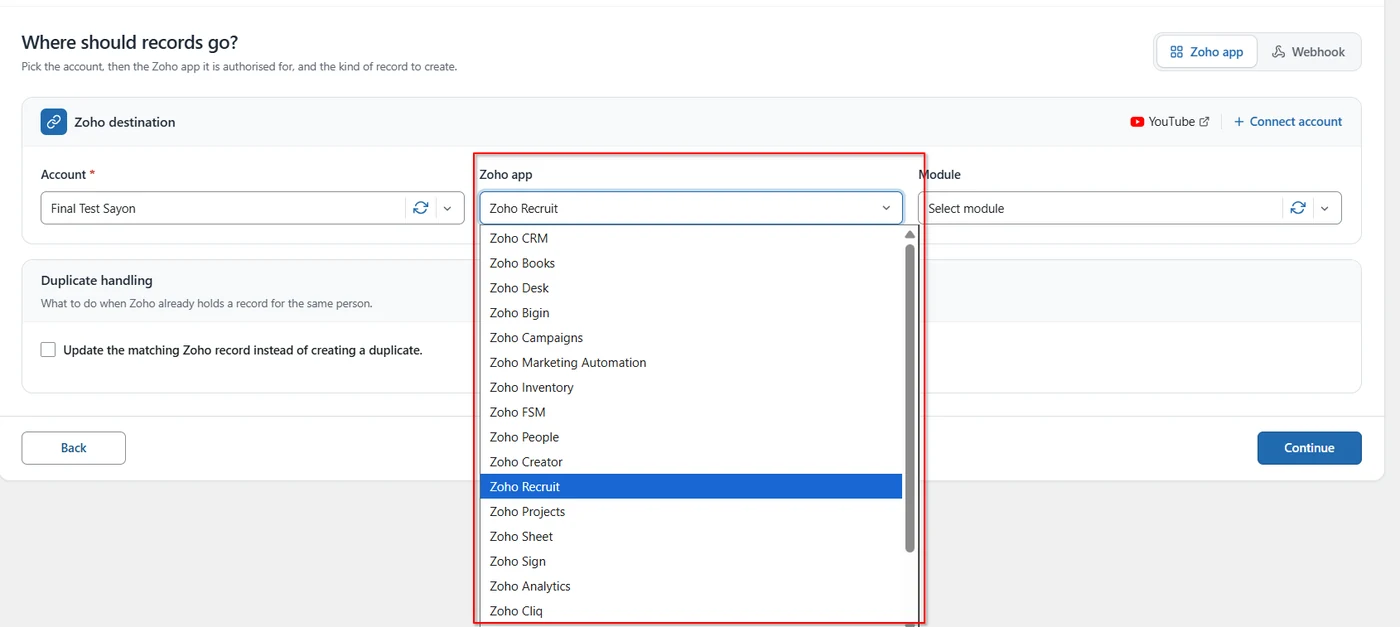Click the scrollbar up arrow
The width and height of the screenshot is (1400, 627).
pos(910,235)
